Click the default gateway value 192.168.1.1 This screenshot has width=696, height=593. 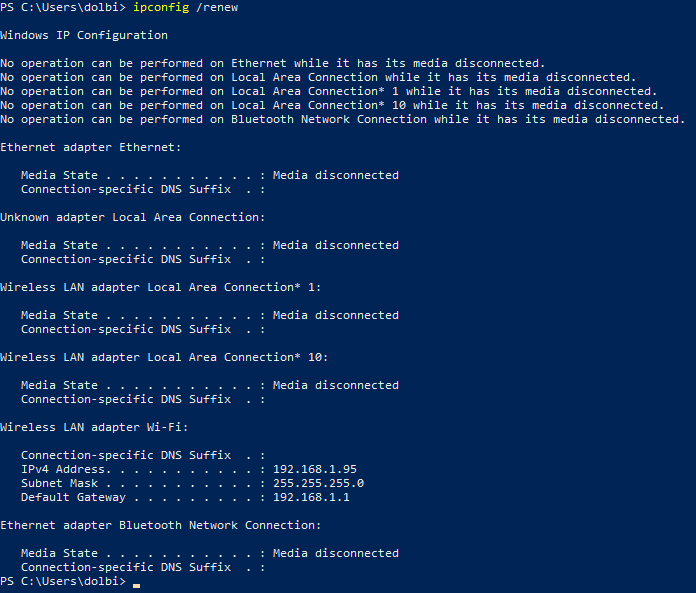[x=311, y=497]
